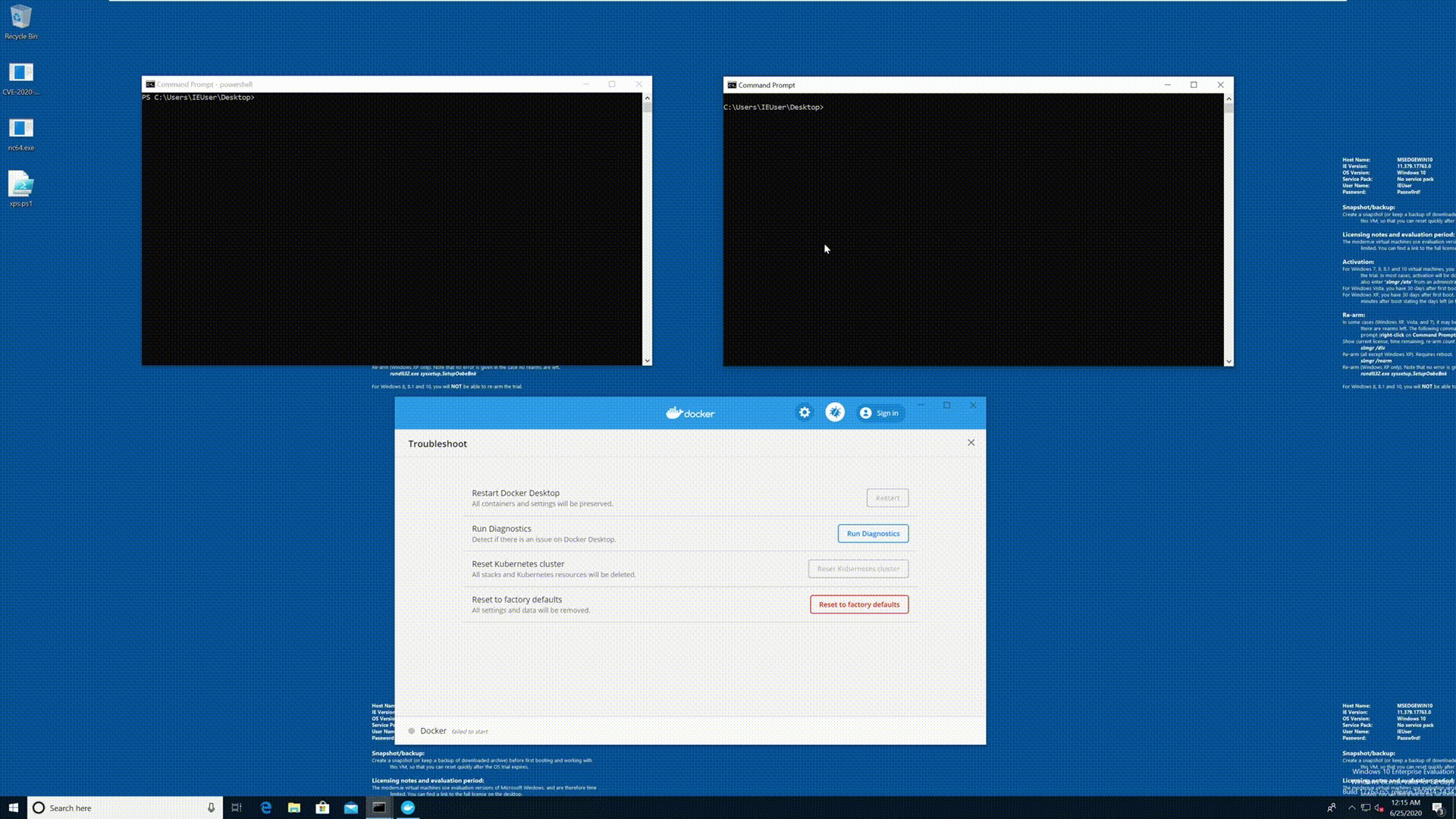Close the Troubleshoot panel
Screen dimensions: 1456x819
point(971,443)
